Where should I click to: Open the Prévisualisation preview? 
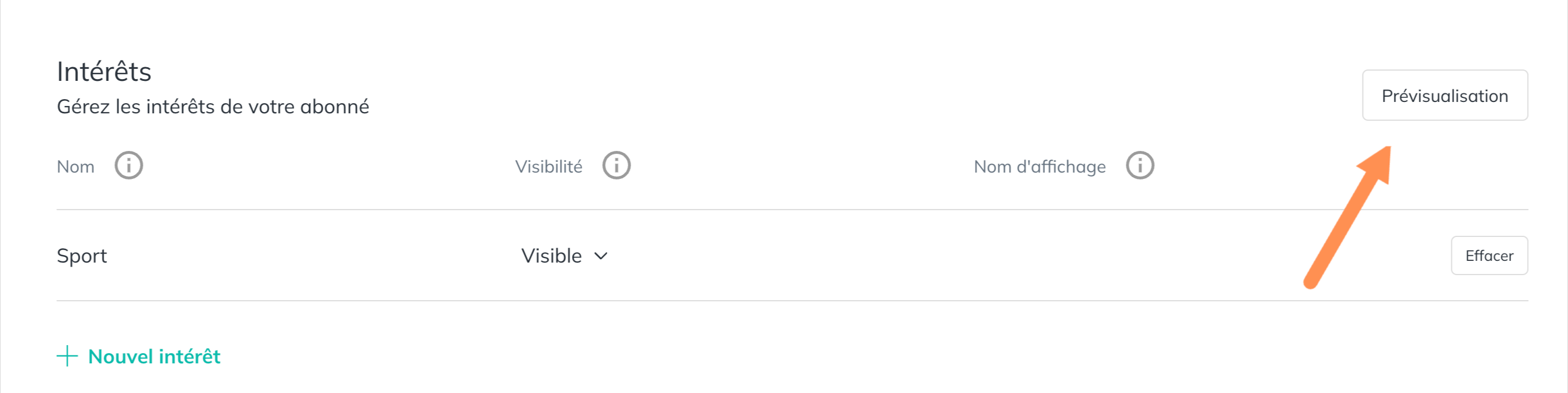click(1444, 96)
